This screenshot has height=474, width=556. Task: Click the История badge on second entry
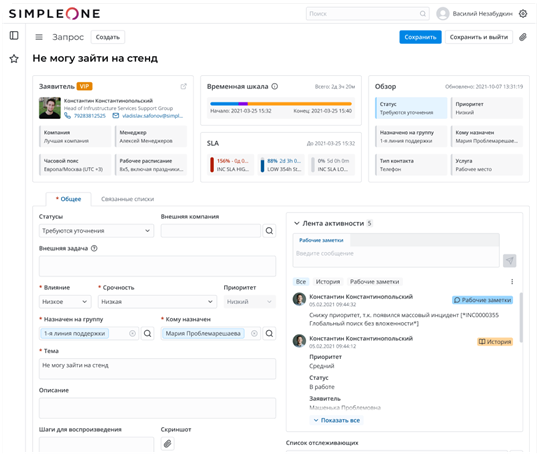click(495, 342)
